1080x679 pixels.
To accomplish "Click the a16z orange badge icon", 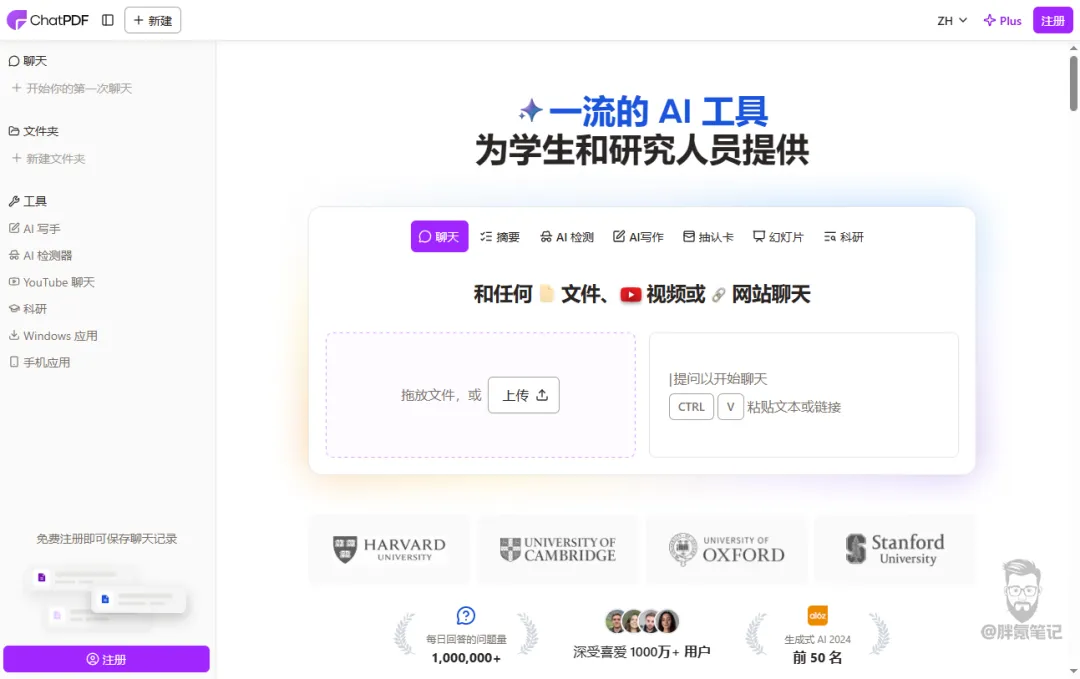I will 818,615.
